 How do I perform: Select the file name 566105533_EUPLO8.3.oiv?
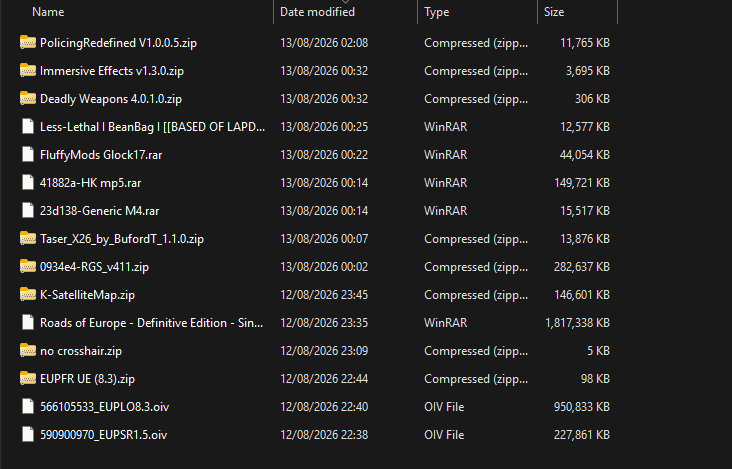[x=105, y=407]
